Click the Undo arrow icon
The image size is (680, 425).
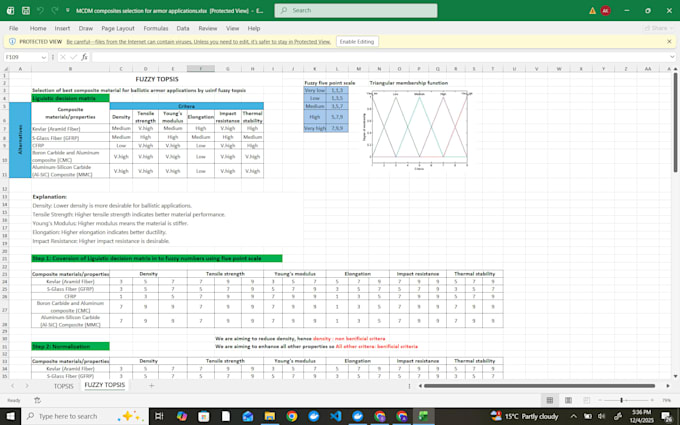(x=40, y=10)
